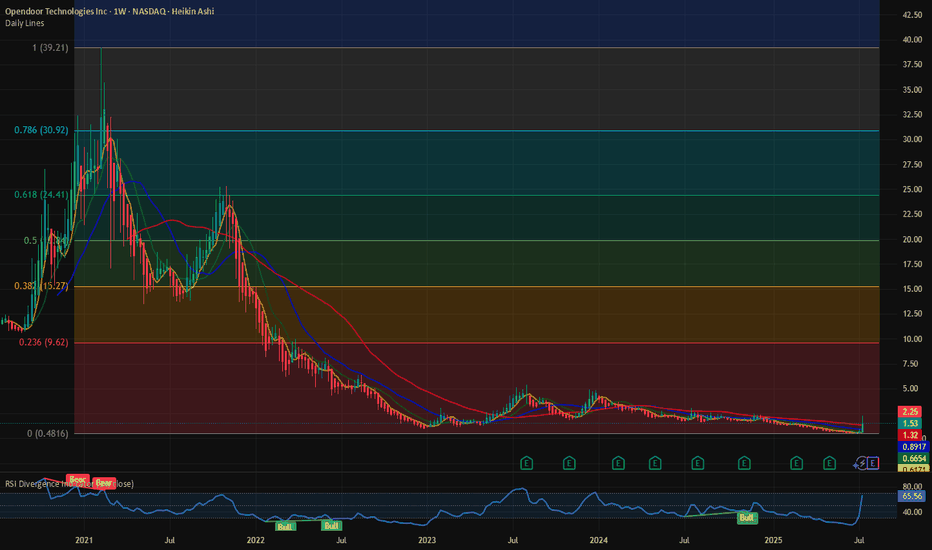This screenshot has height=550, width=932.
Task: Click the Fibonacci level 1 (39.21) label
Action: coord(51,48)
